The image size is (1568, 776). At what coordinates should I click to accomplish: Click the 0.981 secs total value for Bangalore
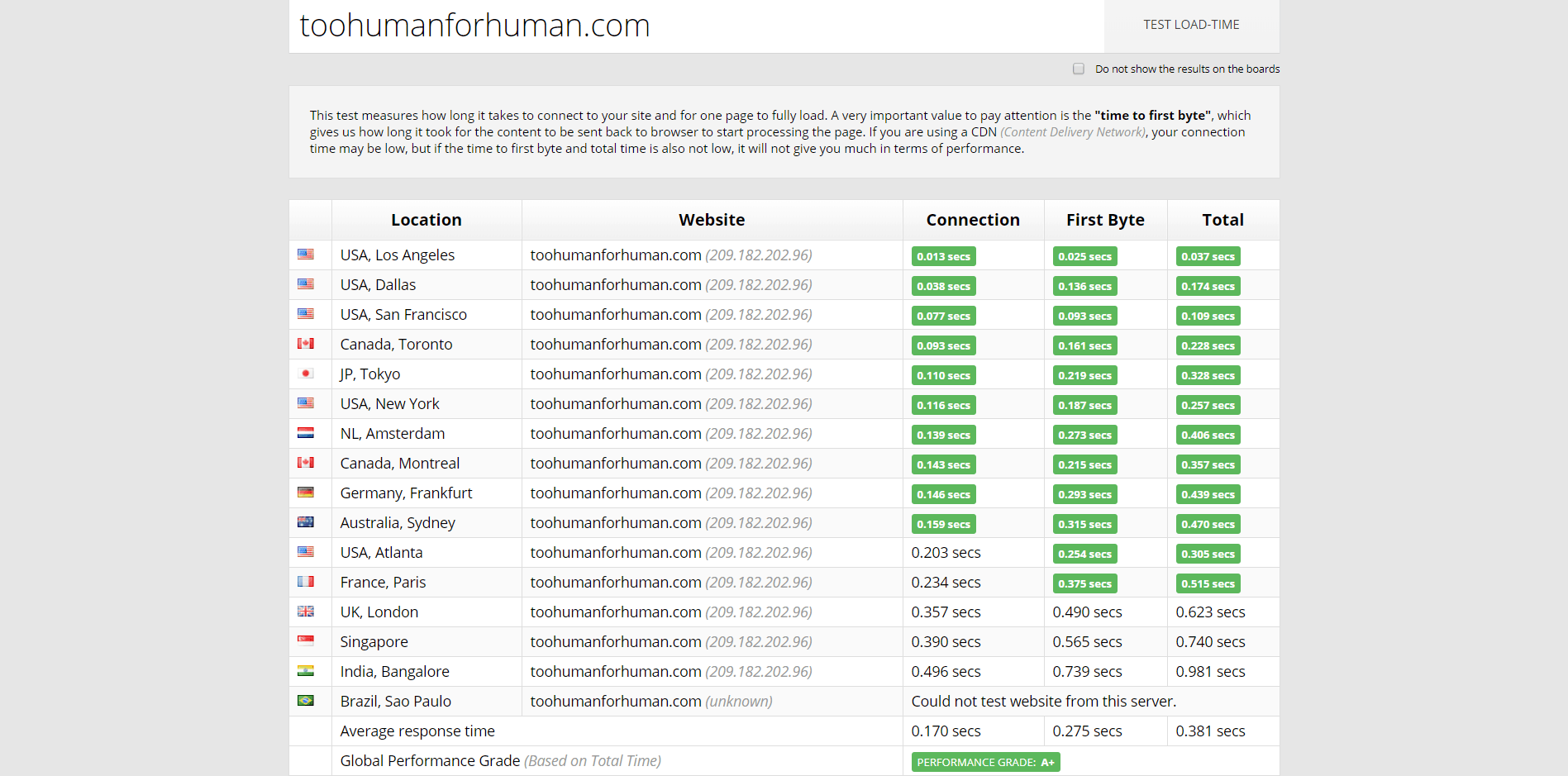(1210, 671)
